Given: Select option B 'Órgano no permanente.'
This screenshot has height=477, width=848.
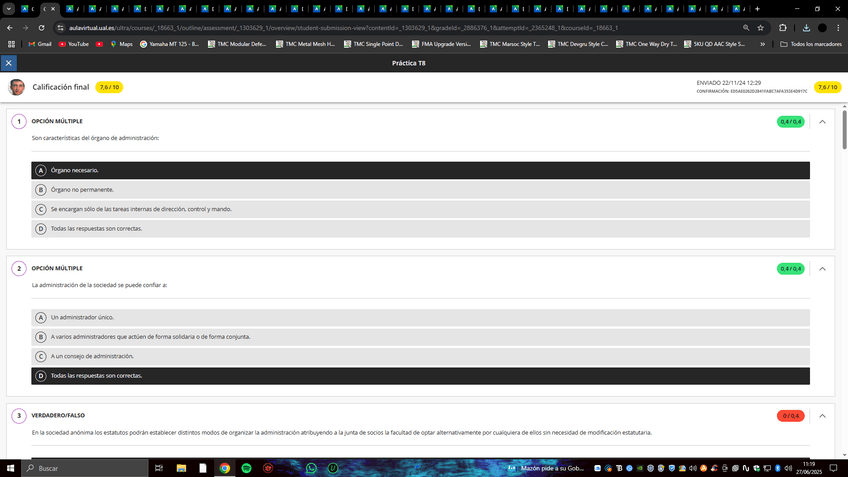Looking at the screenshot, I should point(420,190).
